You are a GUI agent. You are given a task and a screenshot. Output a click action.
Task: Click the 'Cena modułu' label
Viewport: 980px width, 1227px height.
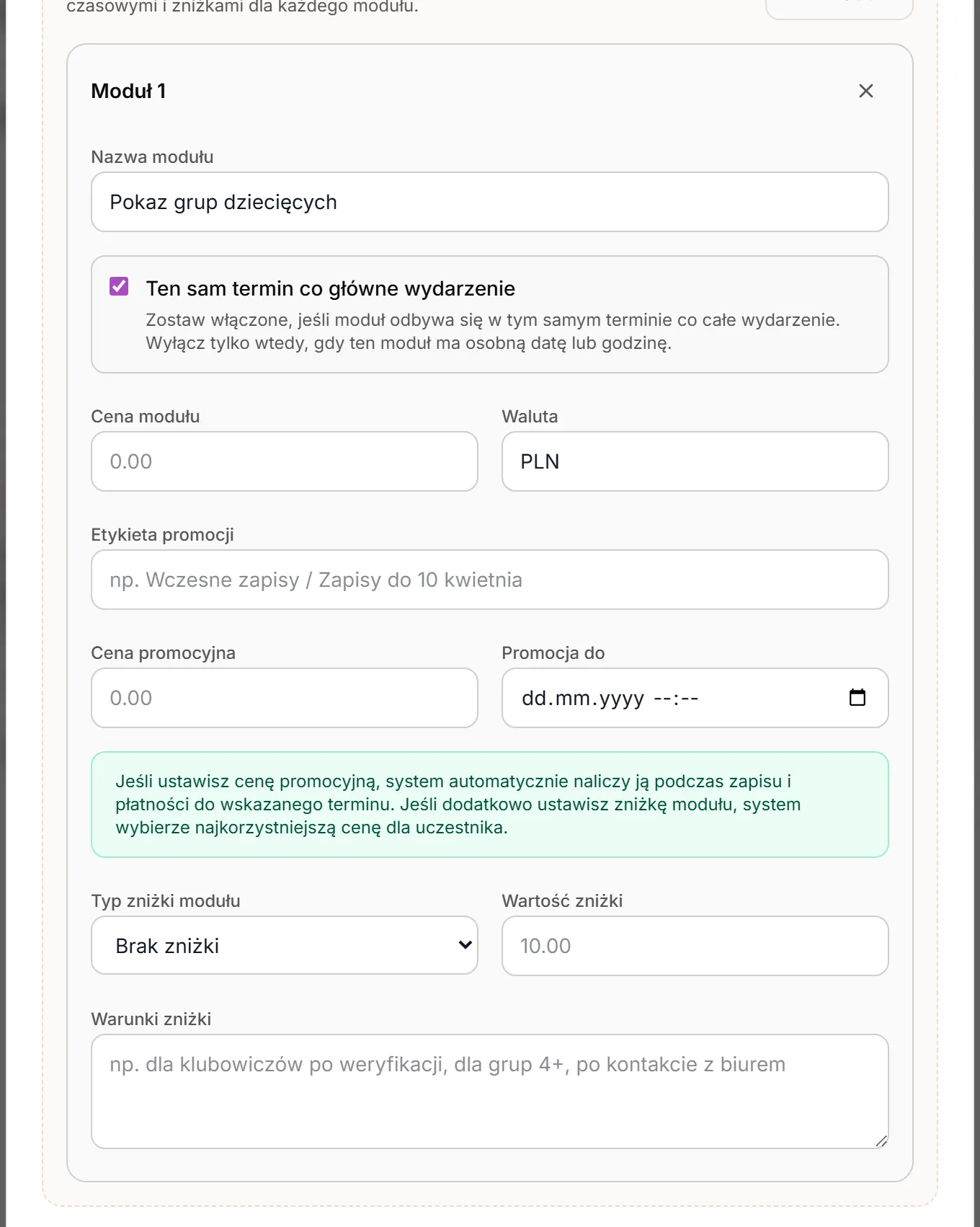coord(146,417)
